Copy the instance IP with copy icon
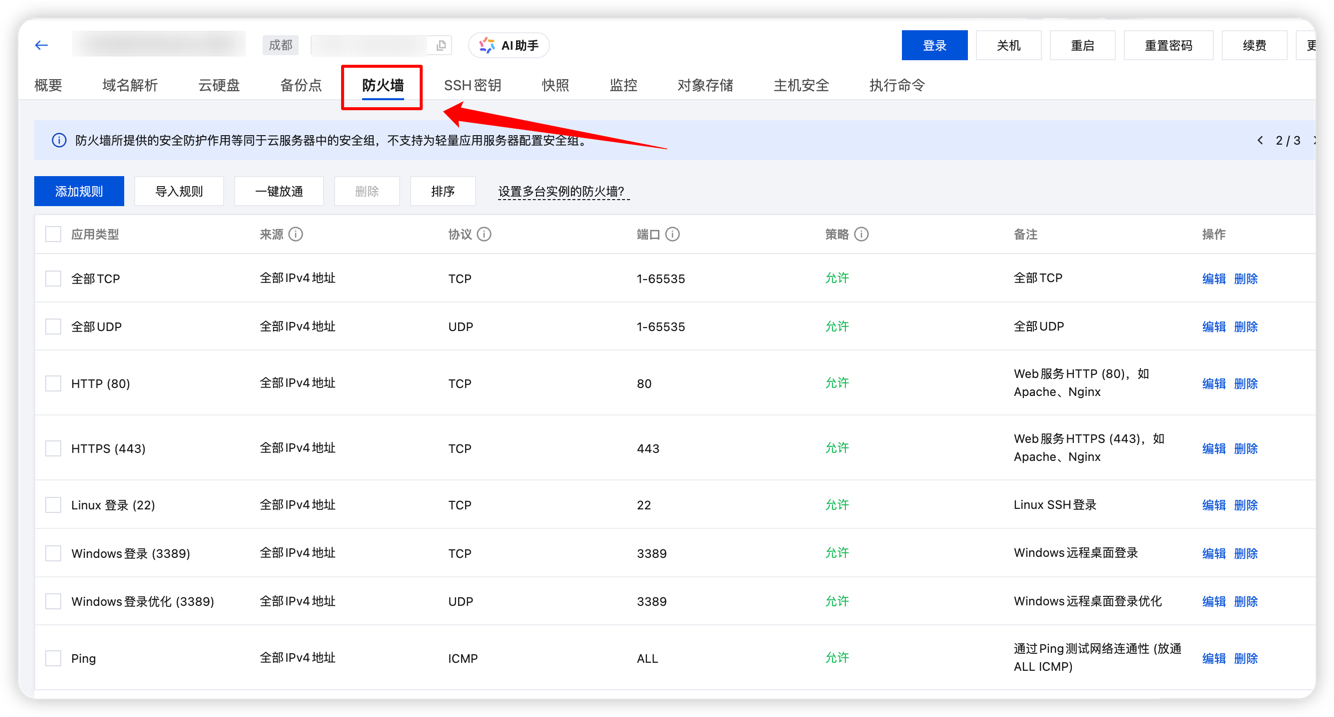The width and height of the screenshot is (1334, 717). point(441,44)
